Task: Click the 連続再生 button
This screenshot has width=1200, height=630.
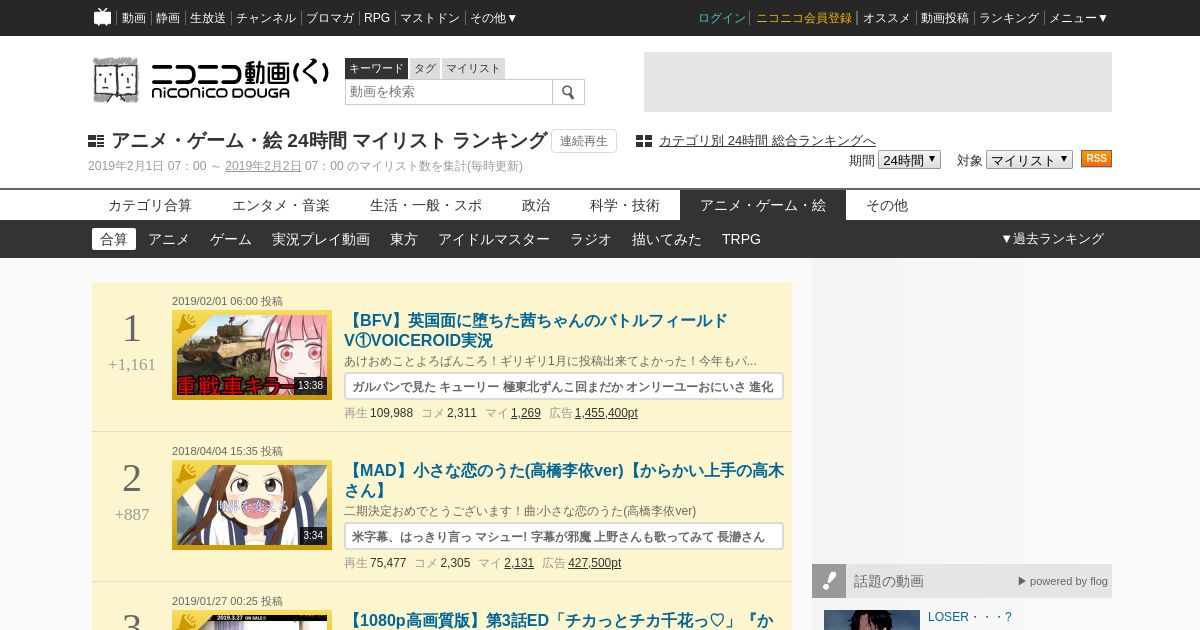Action: [x=584, y=141]
